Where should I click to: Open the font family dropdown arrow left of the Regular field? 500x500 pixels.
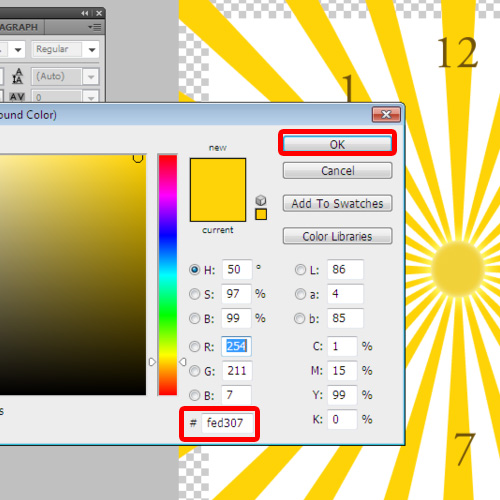pyautogui.click(x=18, y=50)
